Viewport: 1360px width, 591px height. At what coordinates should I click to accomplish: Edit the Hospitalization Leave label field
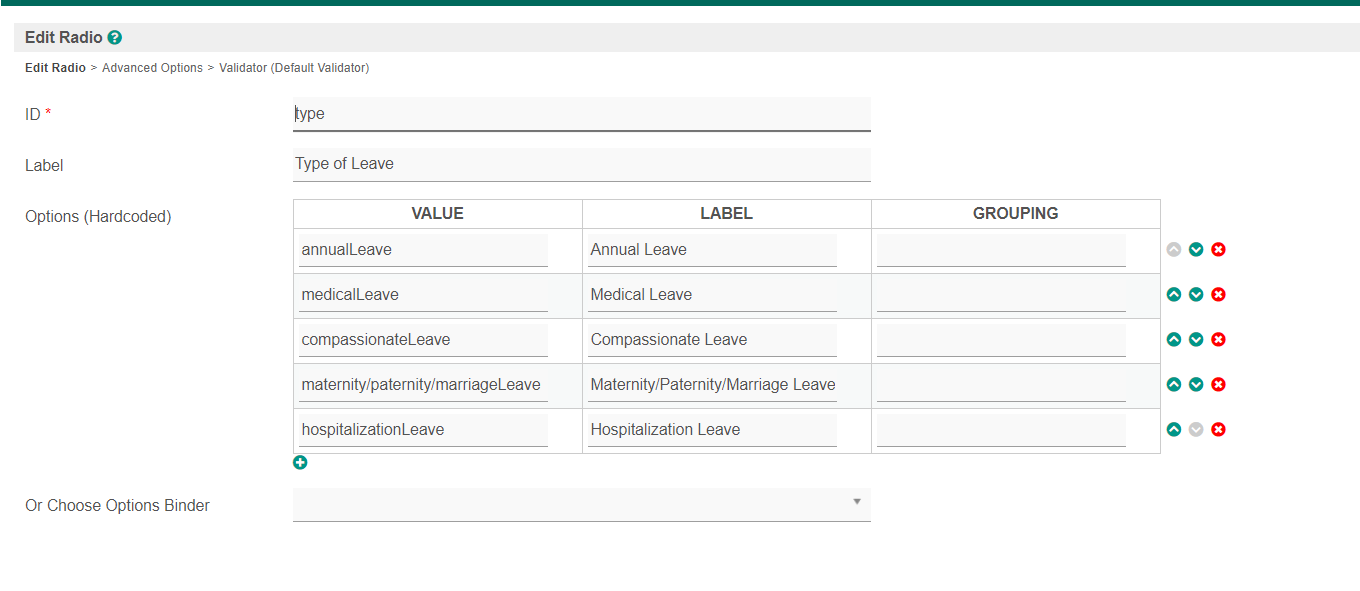tap(712, 430)
